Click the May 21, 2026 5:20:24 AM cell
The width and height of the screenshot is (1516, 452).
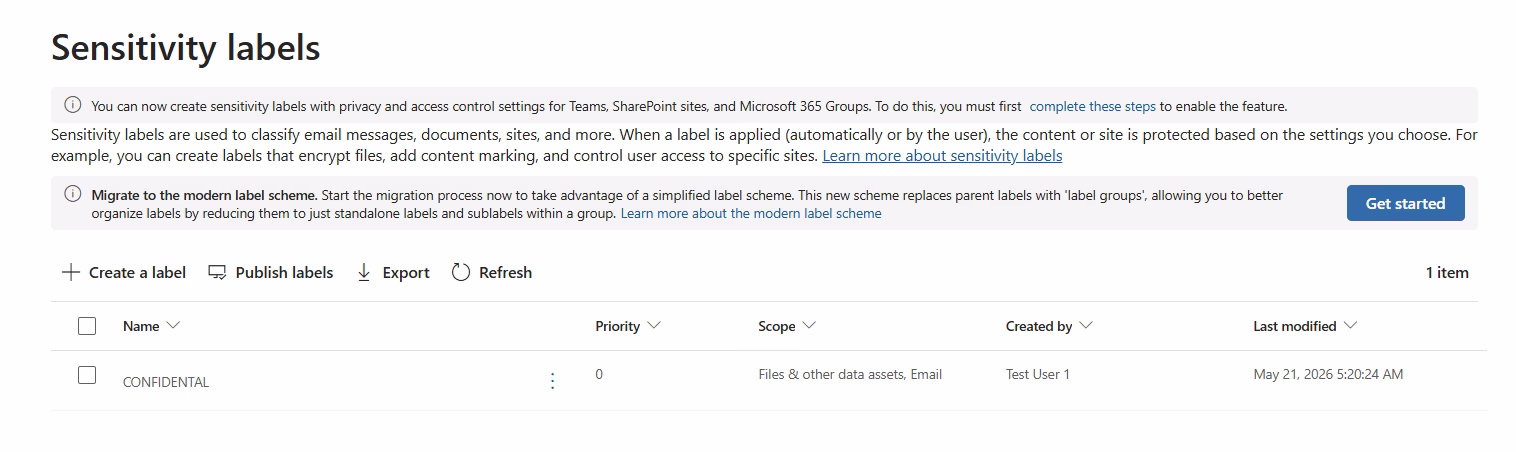1328,374
